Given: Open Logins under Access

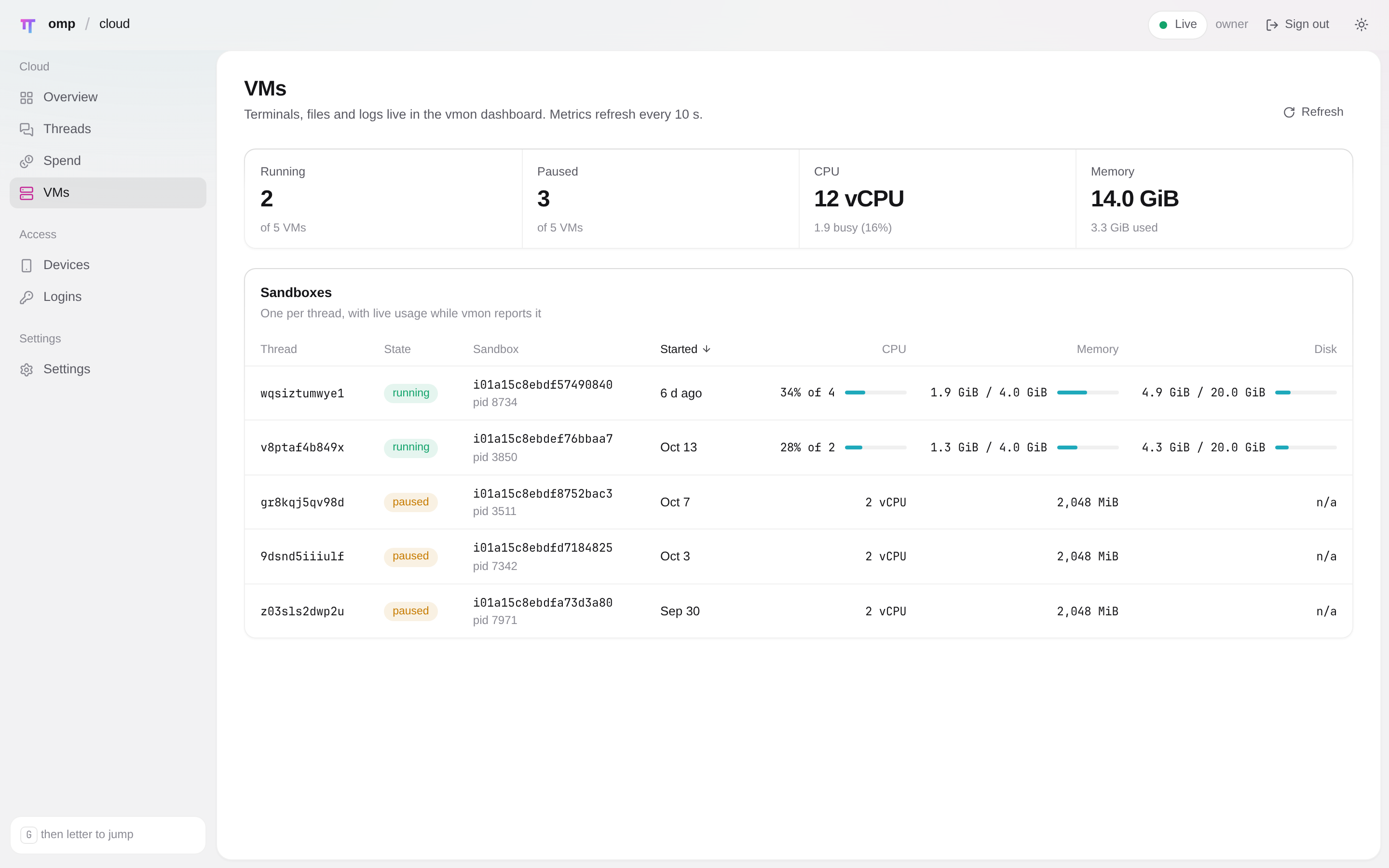Looking at the screenshot, I should 108,298.
